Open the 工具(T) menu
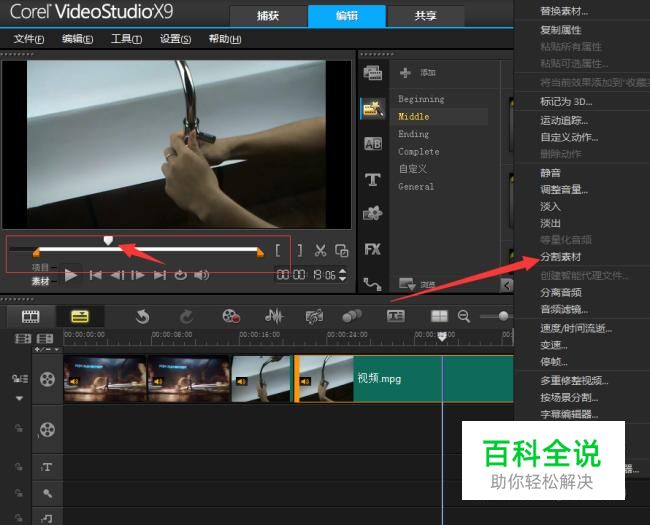650x525 pixels. 126,39
